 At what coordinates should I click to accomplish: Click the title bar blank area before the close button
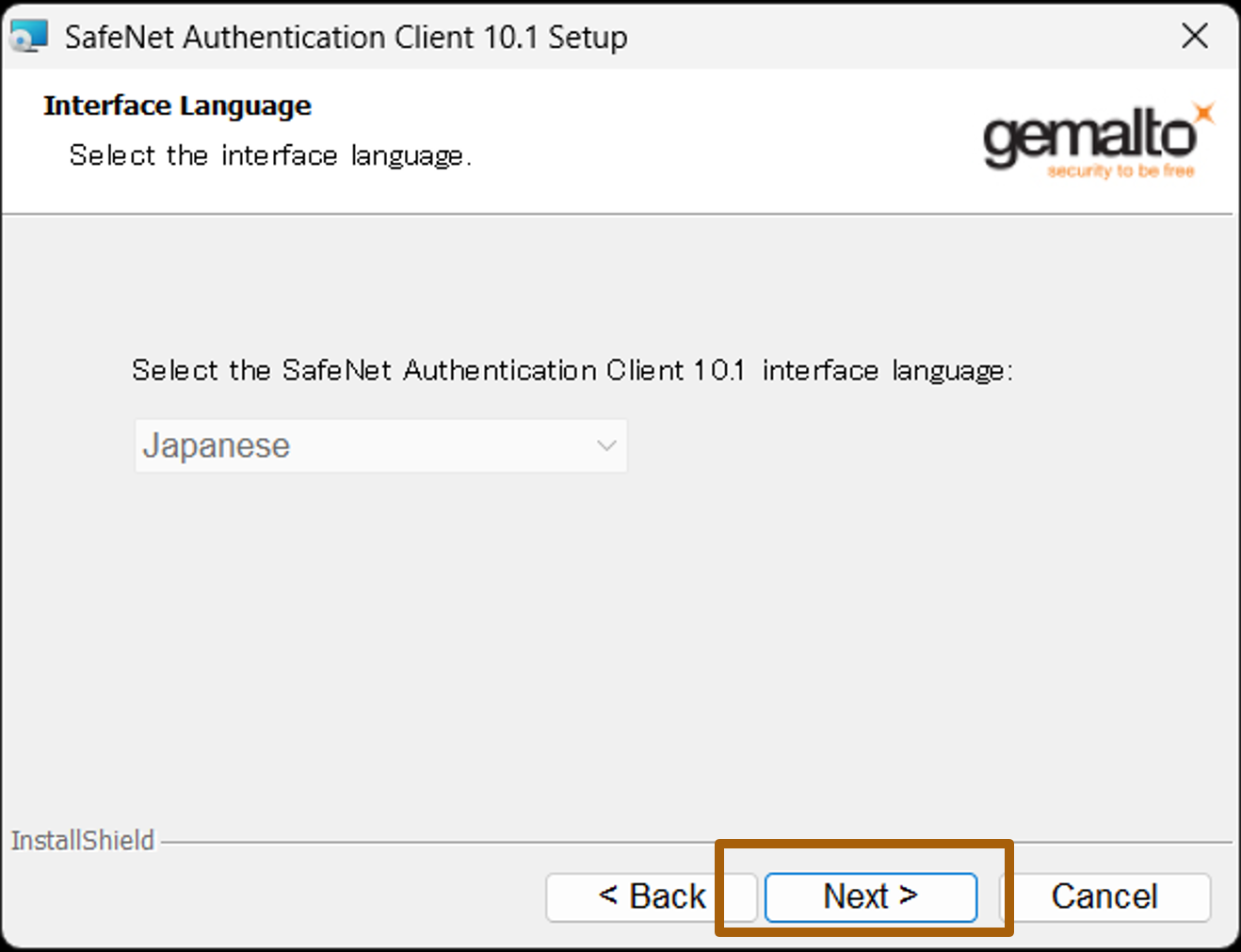[894, 36]
